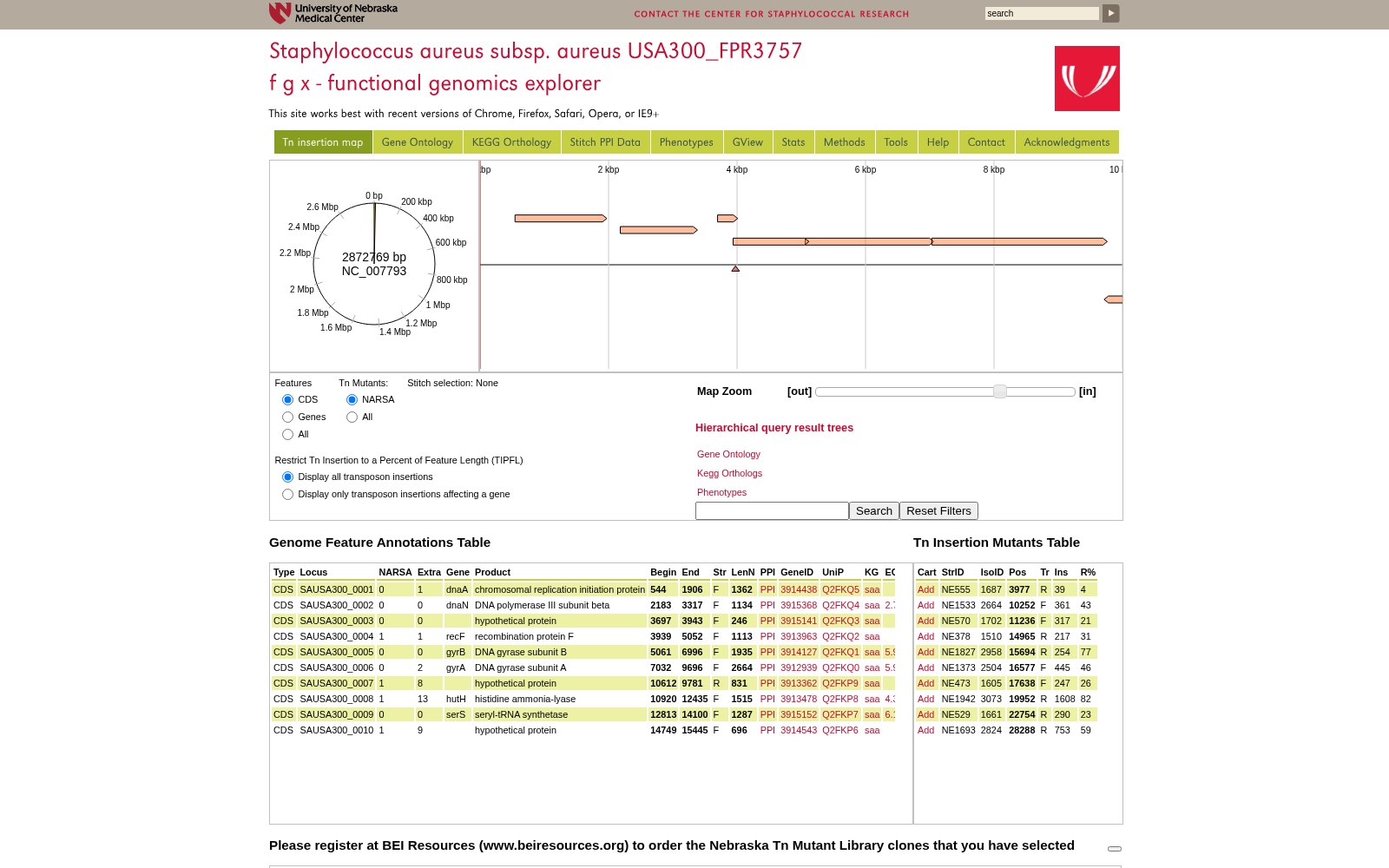Image resolution: width=1389 pixels, height=868 pixels.
Task: Click the saa KEGG link for SAUSA300_0010
Action: (872, 730)
